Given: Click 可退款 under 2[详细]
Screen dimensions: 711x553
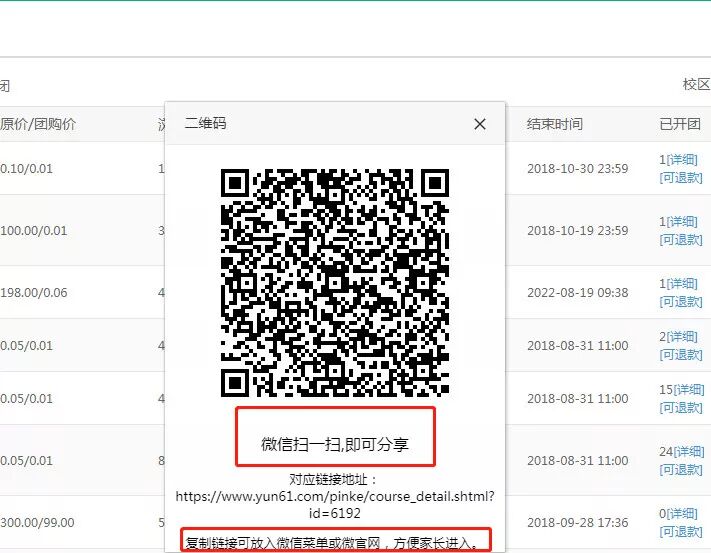Looking at the screenshot, I should [x=681, y=355].
